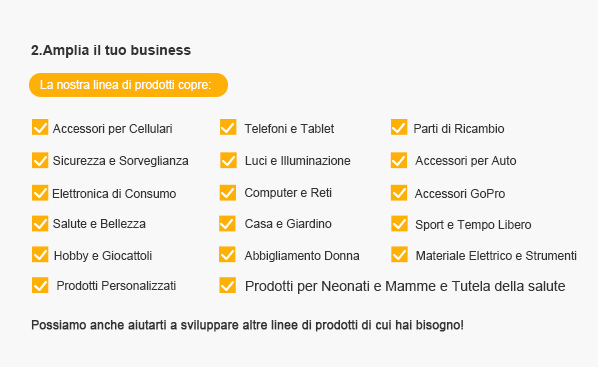Click the orange La nostra linea di prodotti button
The height and width of the screenshot is (367, 598).
(129, 85)
